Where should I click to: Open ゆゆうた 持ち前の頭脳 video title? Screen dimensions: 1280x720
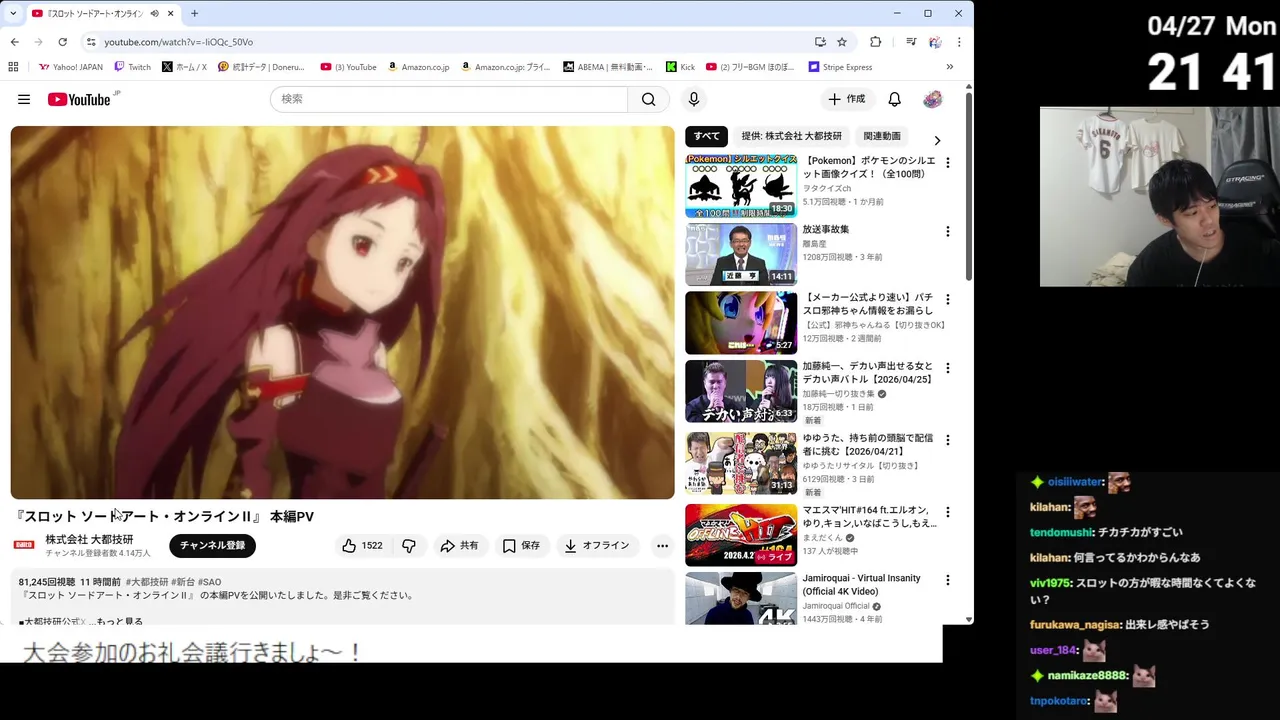pos(868,445)
